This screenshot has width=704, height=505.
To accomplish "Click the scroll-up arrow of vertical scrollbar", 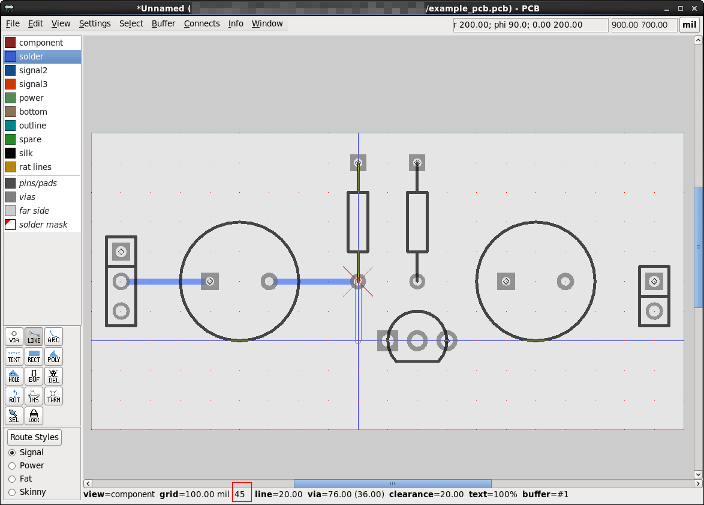I will (x=698, y=40).
